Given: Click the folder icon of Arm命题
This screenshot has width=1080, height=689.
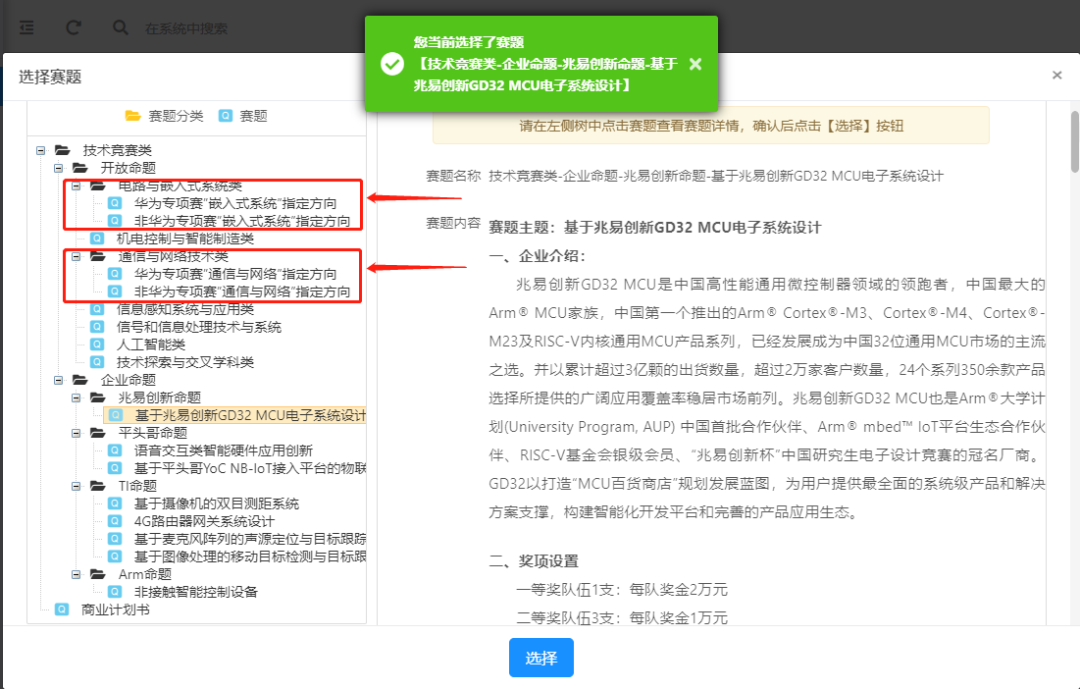Looking at the screenshot, I should click(98, 575).
